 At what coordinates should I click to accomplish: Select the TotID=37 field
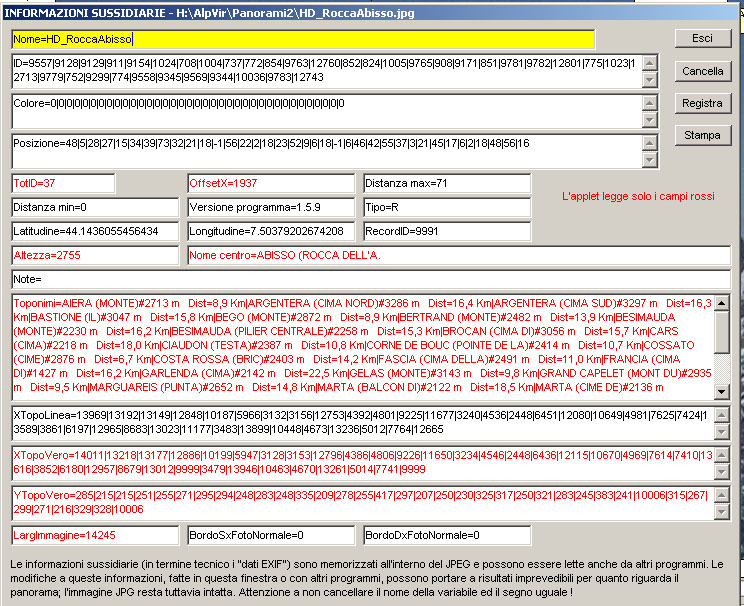[x=63, y=184]
